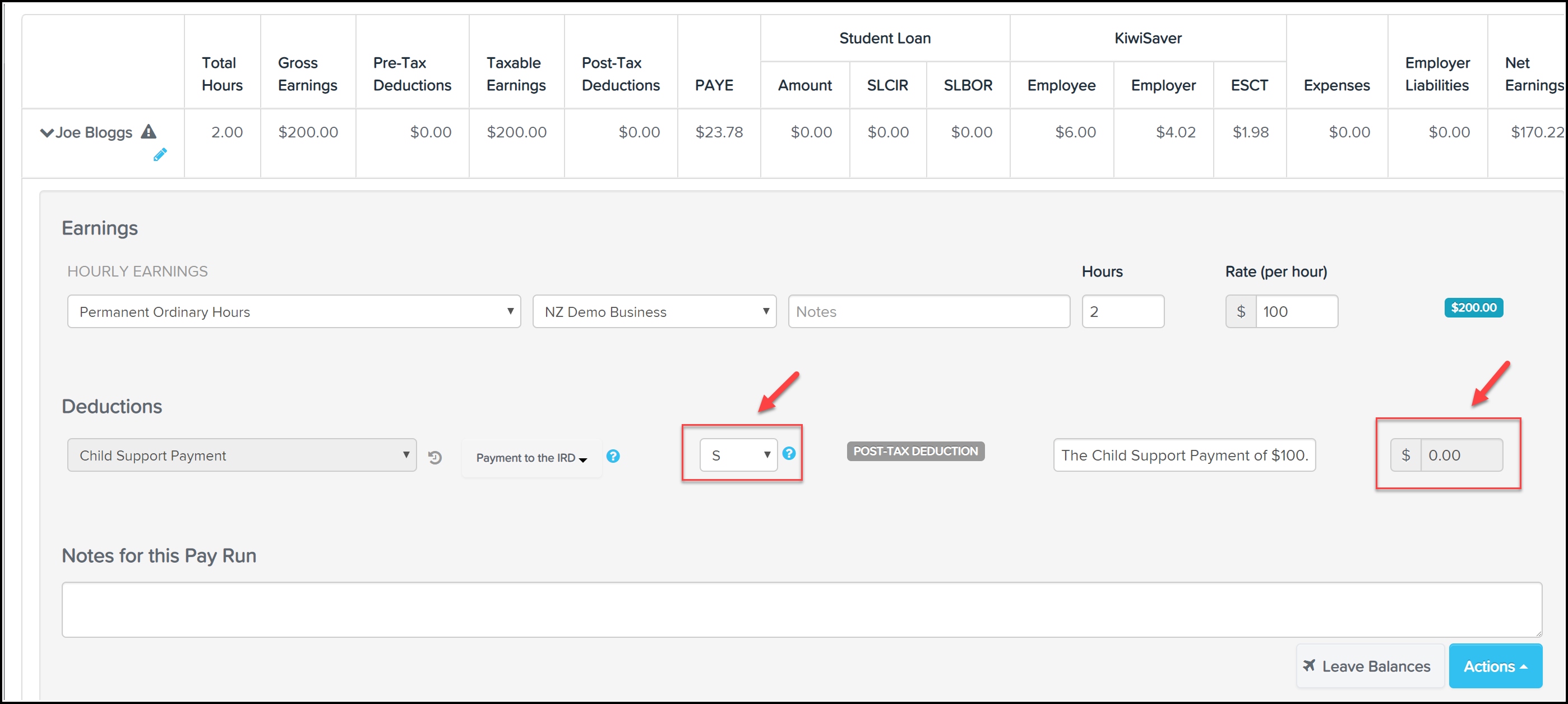Click the Notes for this Pay Run textarea
The image size is (1568, 704).
coord(801,610)
